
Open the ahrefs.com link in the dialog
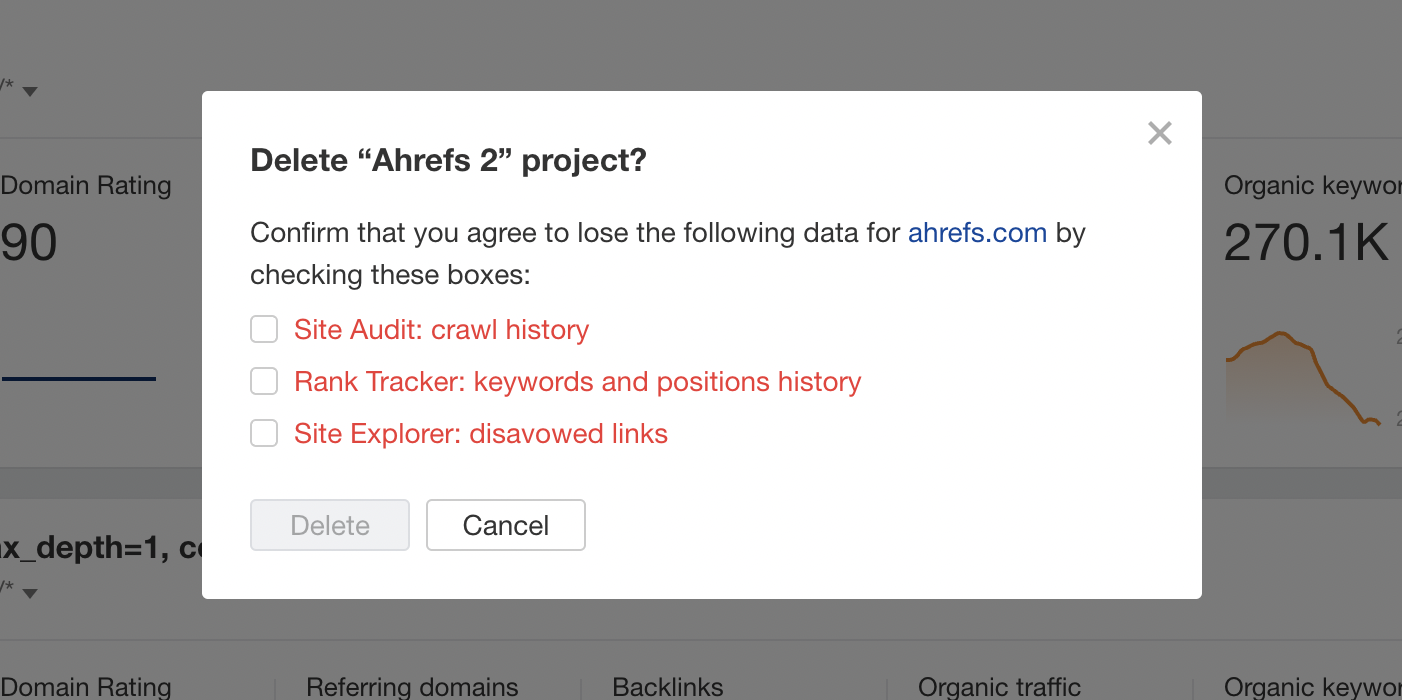(x=977, y=233)
